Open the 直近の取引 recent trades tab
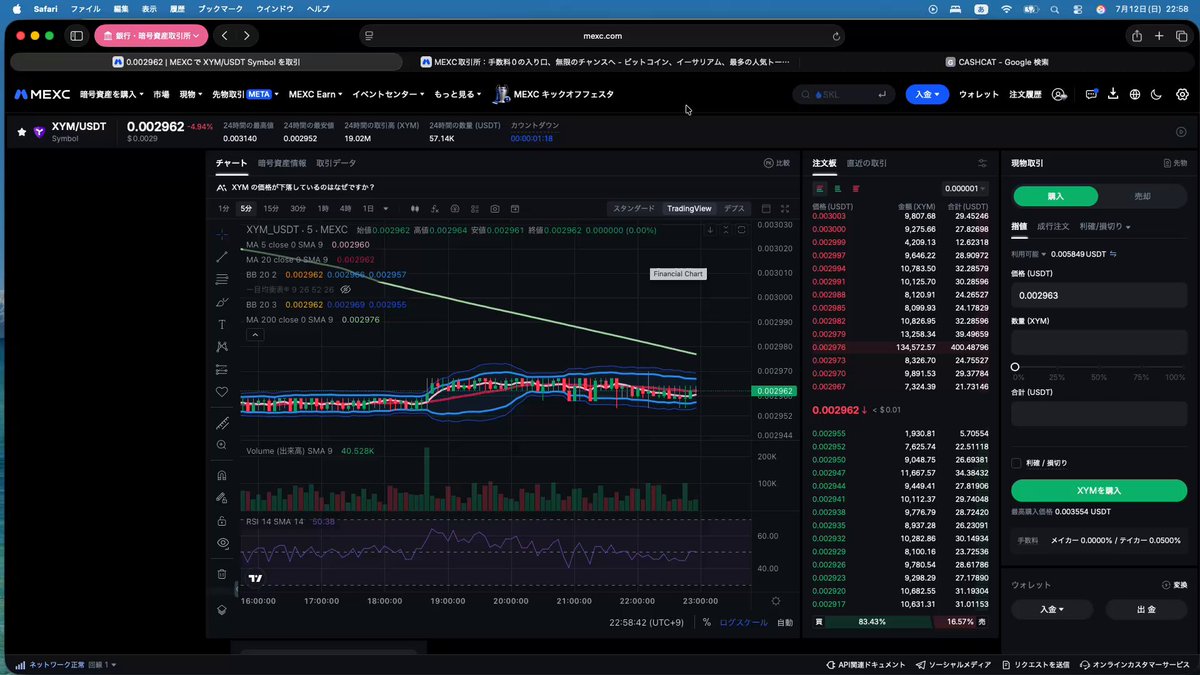The width and height of the screenshot is (1200, 675). pos(866,163)
